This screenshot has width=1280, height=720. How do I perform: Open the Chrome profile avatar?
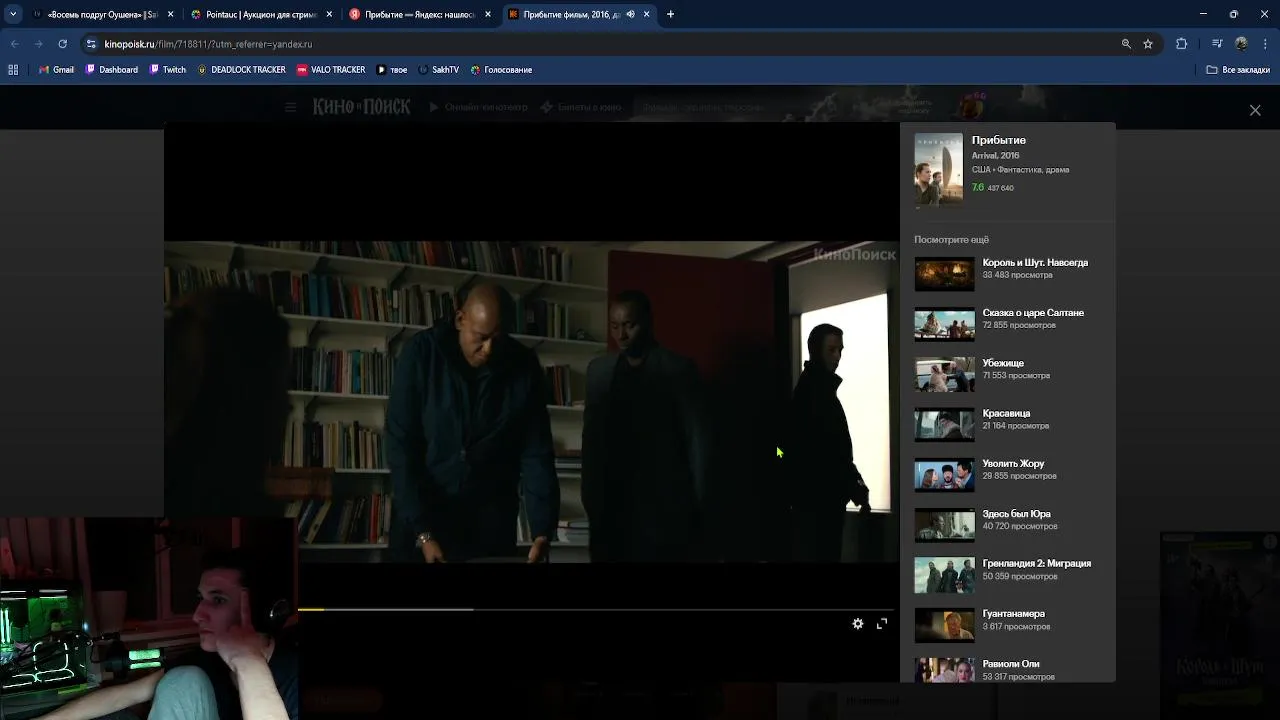point(1241,44)
